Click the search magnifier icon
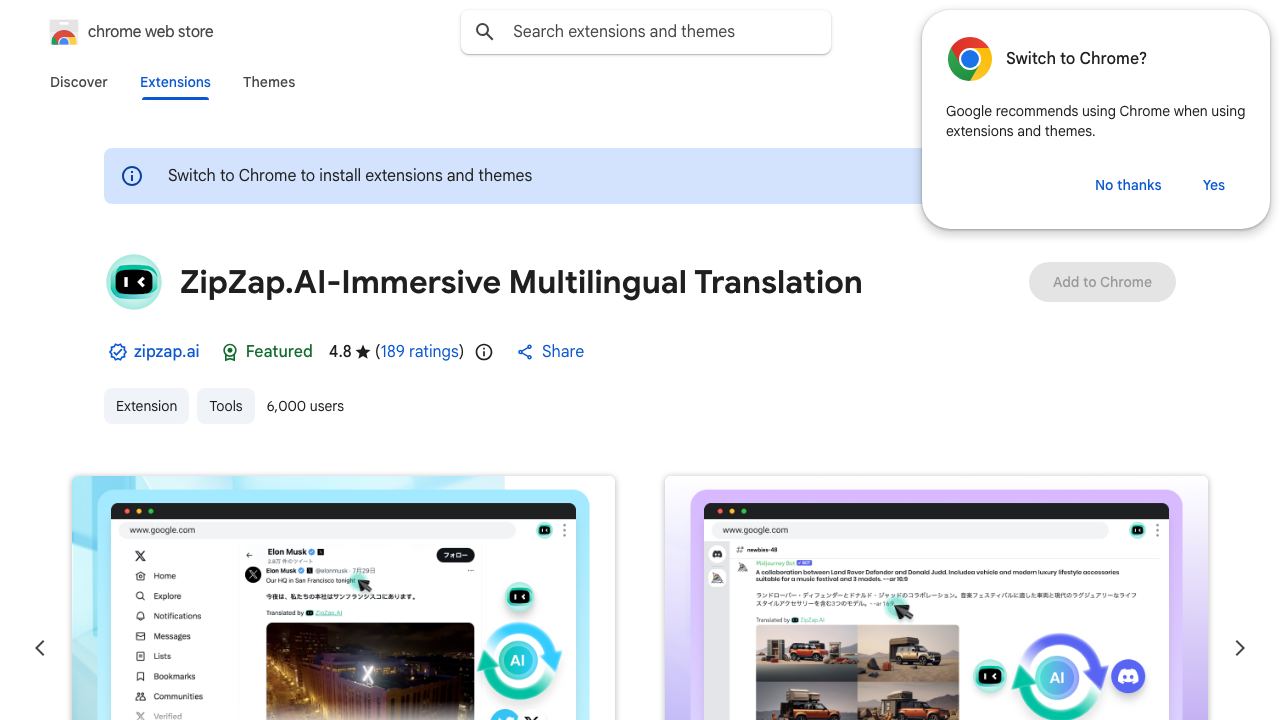Viewport: 1280px width, 720px height. click(485, 32)
